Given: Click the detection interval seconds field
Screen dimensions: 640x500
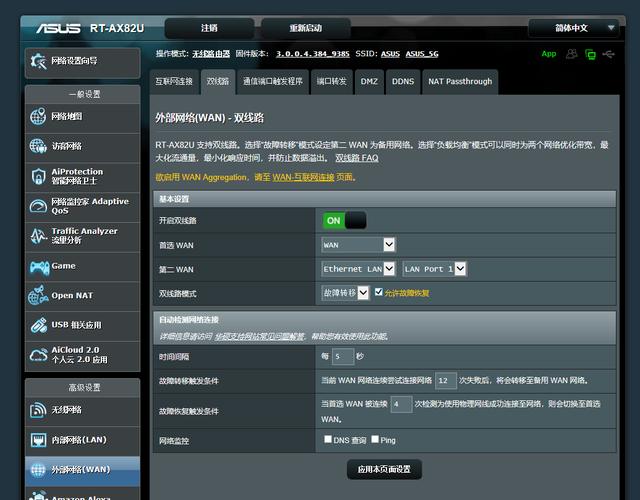Looking at the screenshot, I should 343,356.
